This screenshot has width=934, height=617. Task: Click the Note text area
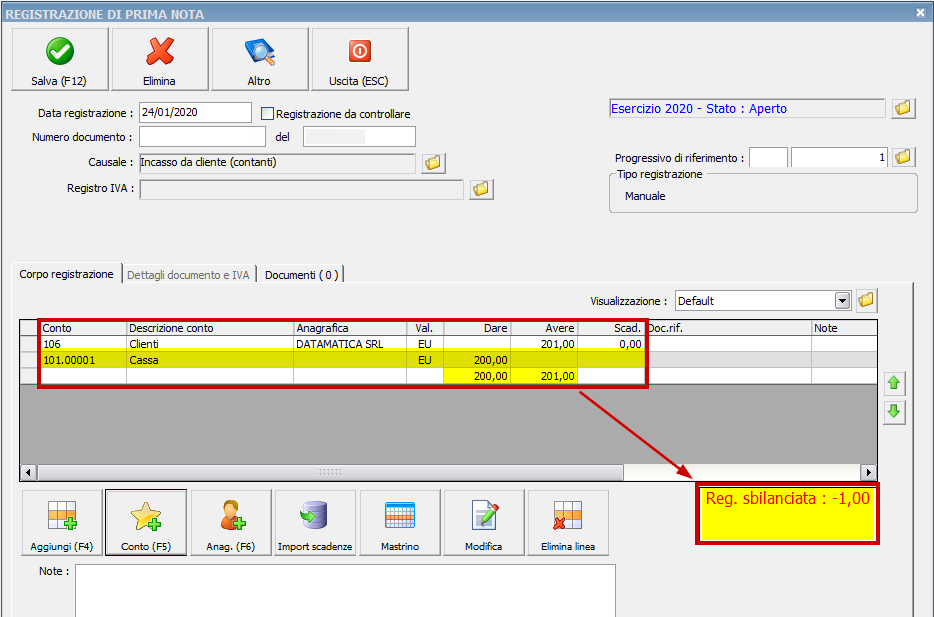(x=345, y=591)
